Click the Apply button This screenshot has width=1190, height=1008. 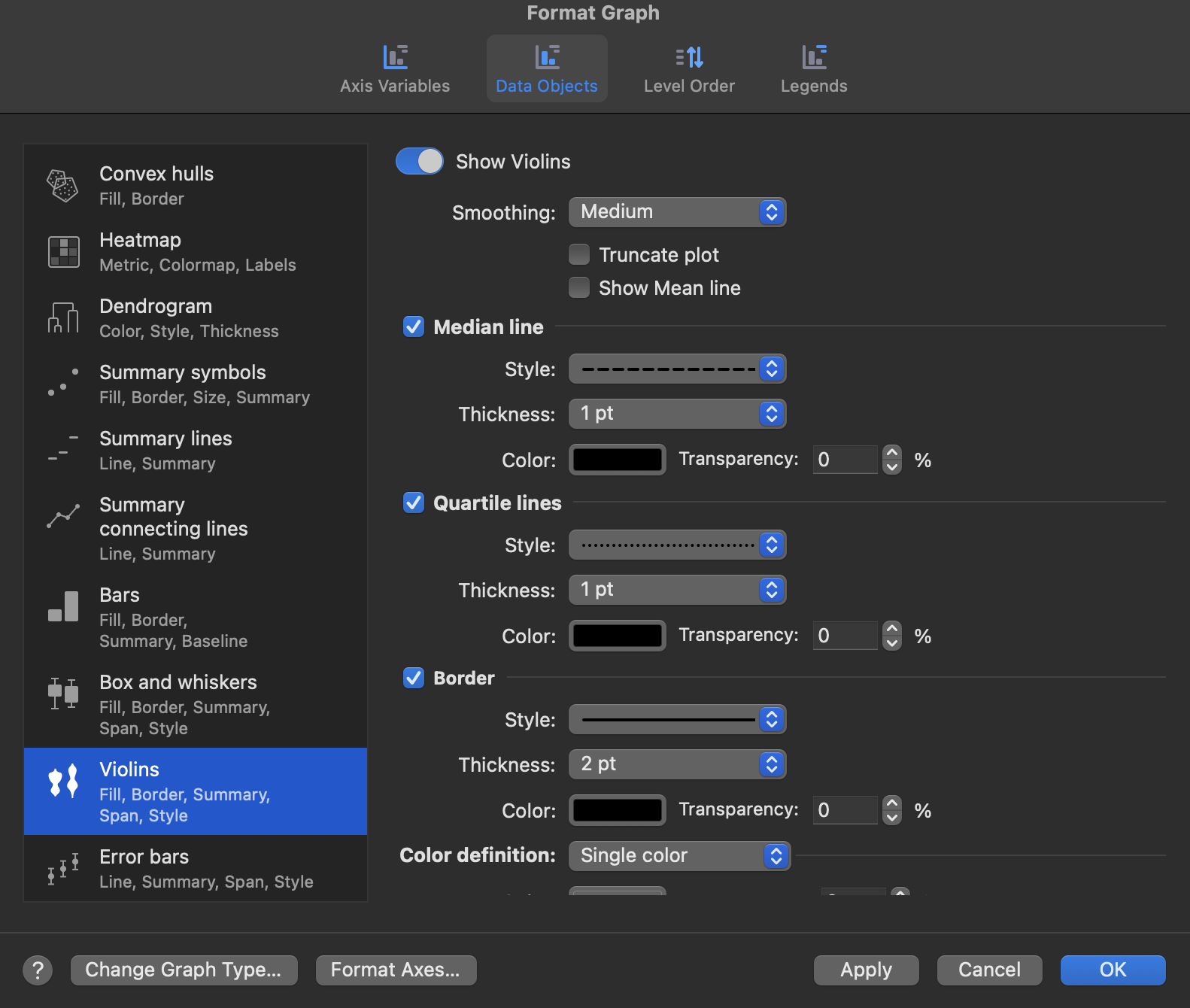click(867, 970)
